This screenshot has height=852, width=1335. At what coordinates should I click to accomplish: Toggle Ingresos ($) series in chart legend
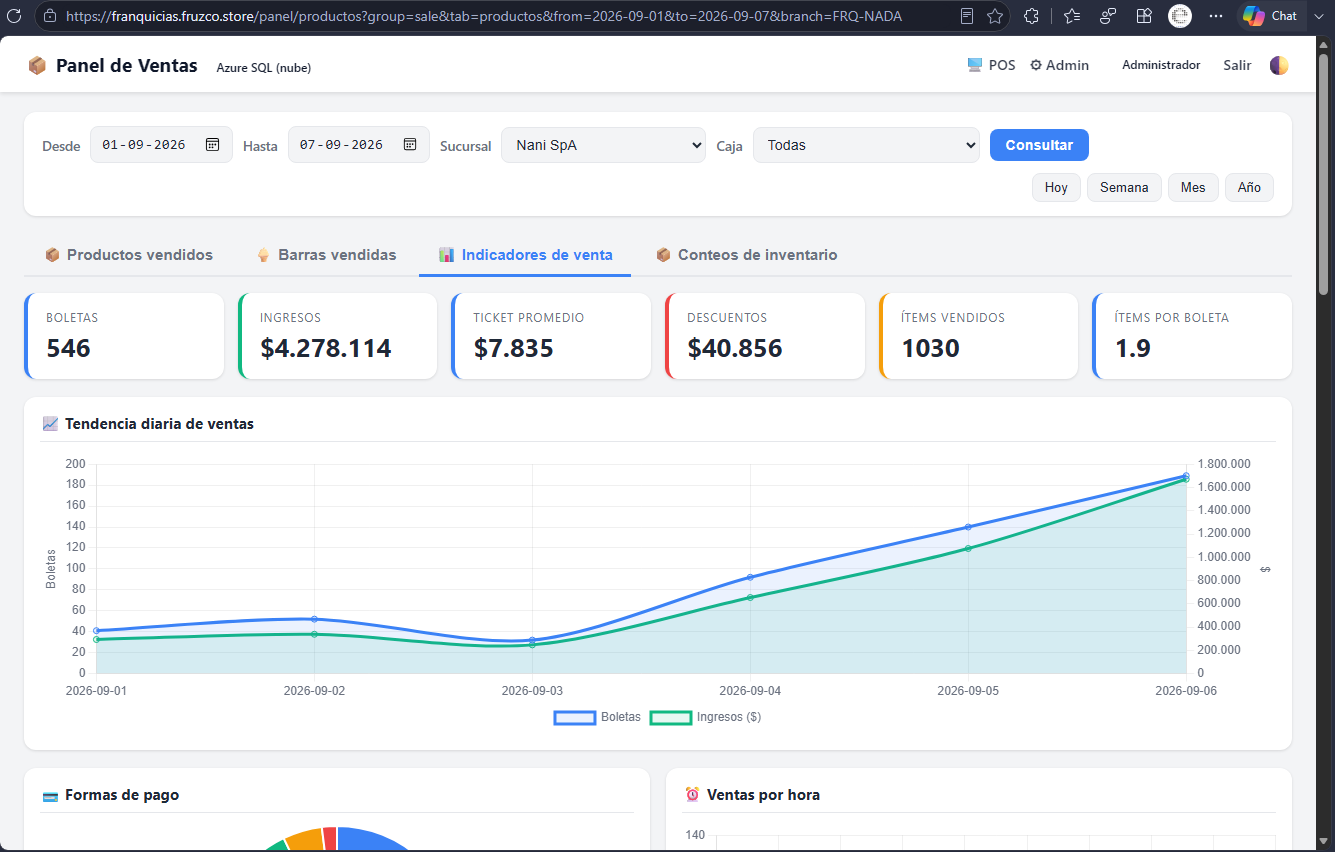point(706,717)
